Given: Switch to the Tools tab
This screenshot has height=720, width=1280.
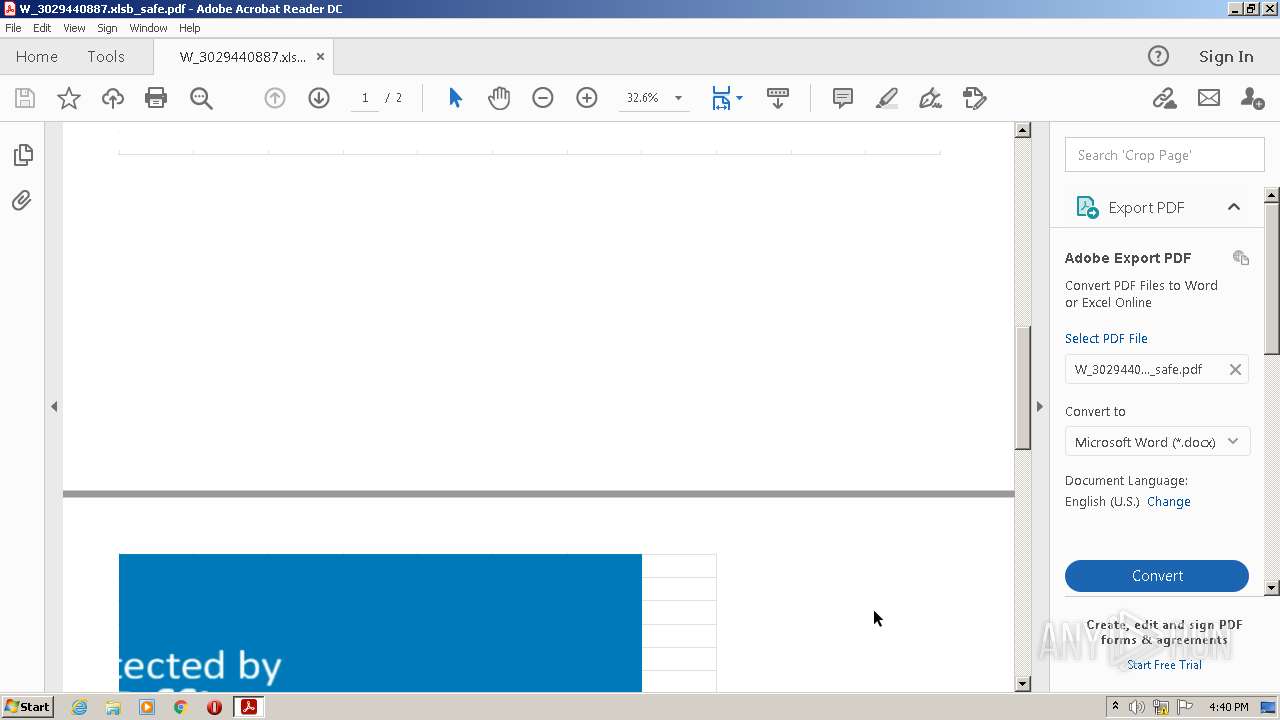Looking at the screenshot, I should click(106, 56).
